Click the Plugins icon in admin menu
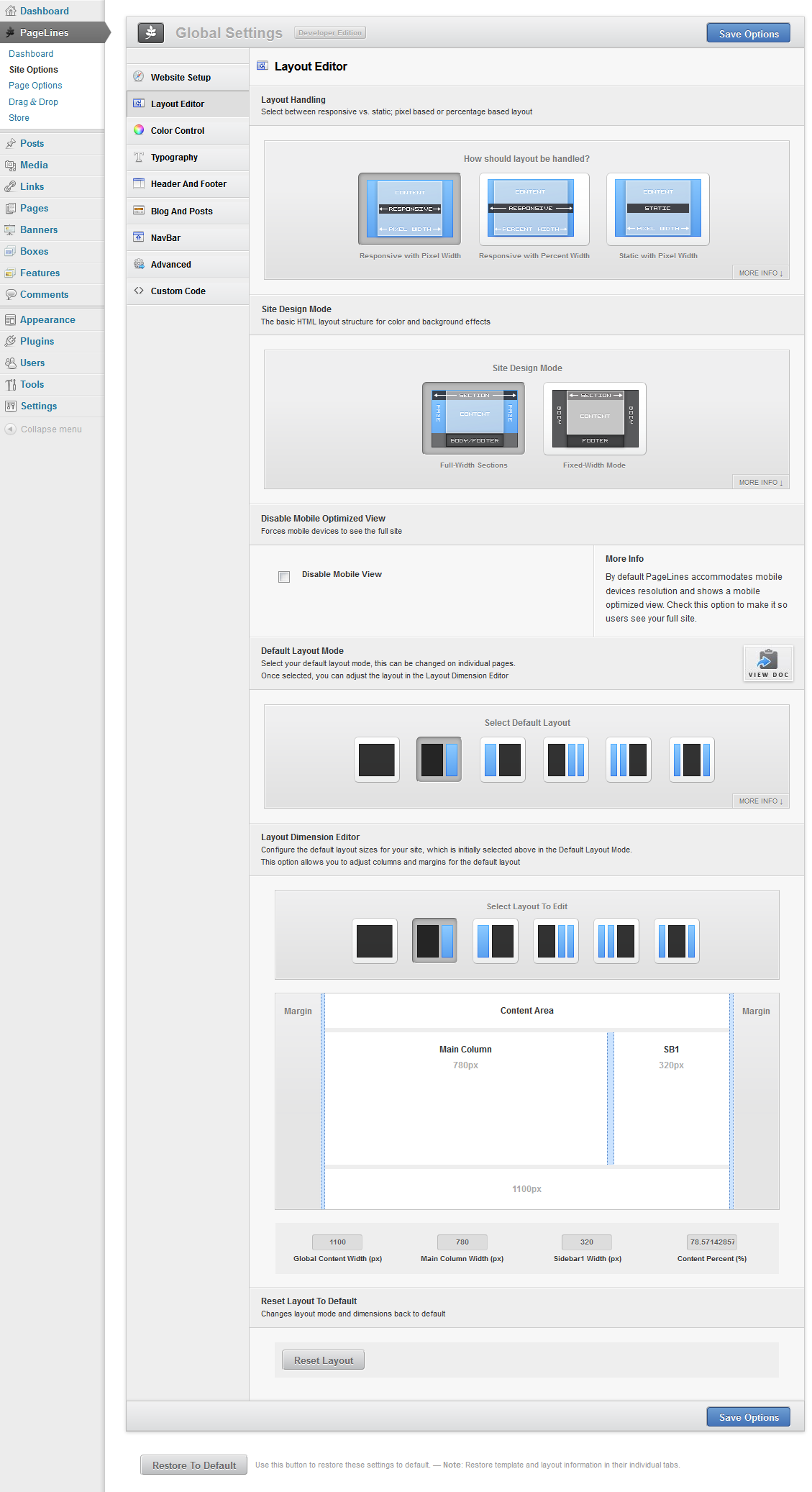 click(x=10, y=341)
